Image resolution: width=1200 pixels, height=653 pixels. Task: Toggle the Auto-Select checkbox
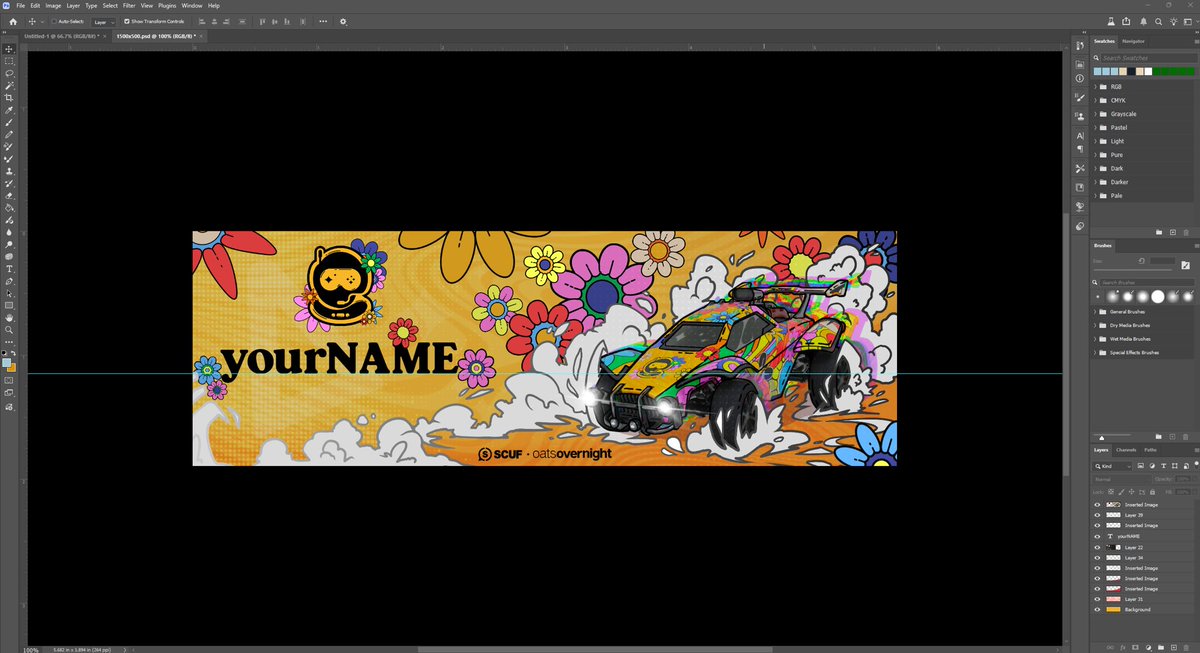(x=53, y=21)
